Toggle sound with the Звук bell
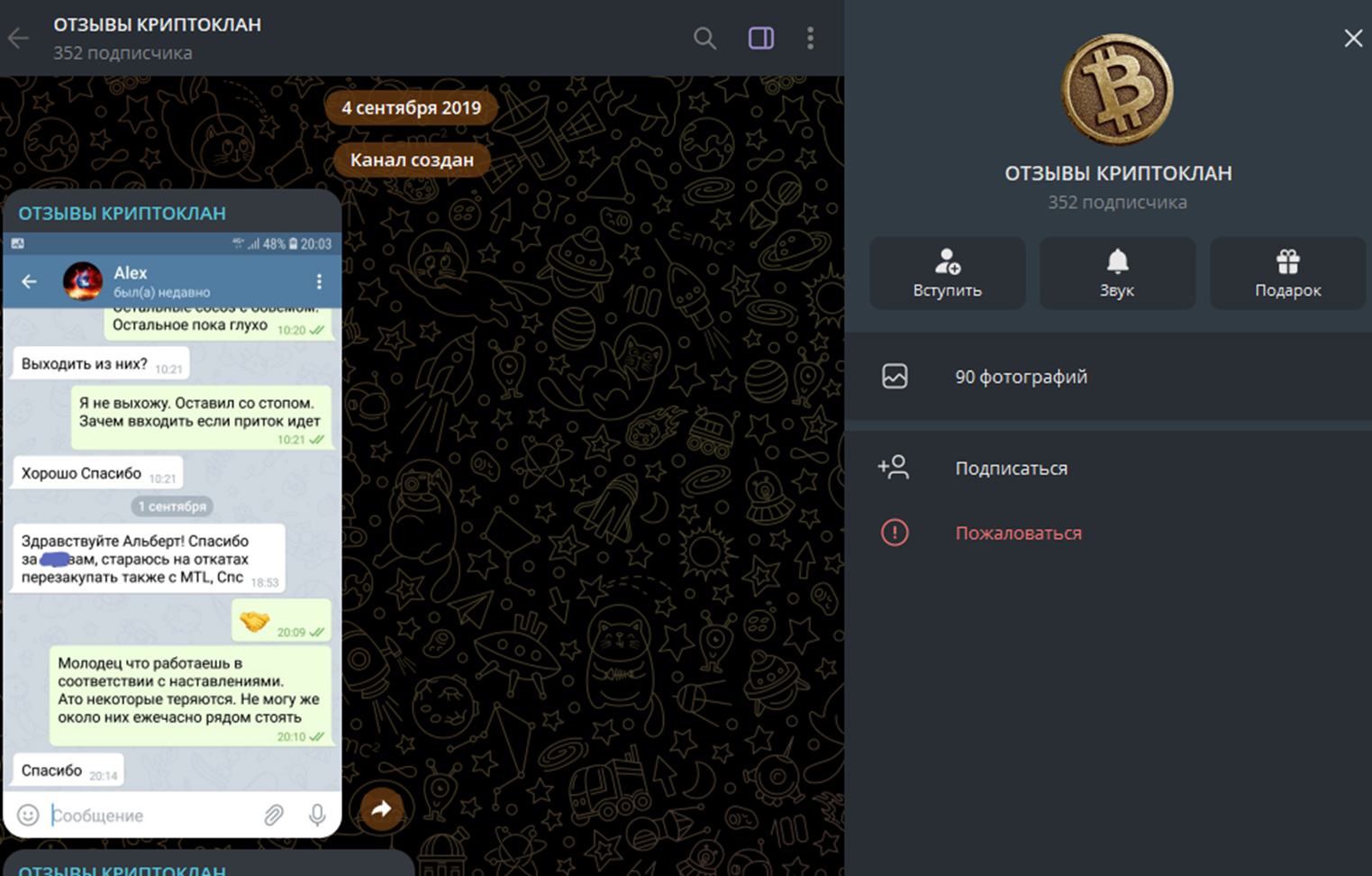 tap(1117, 273)
